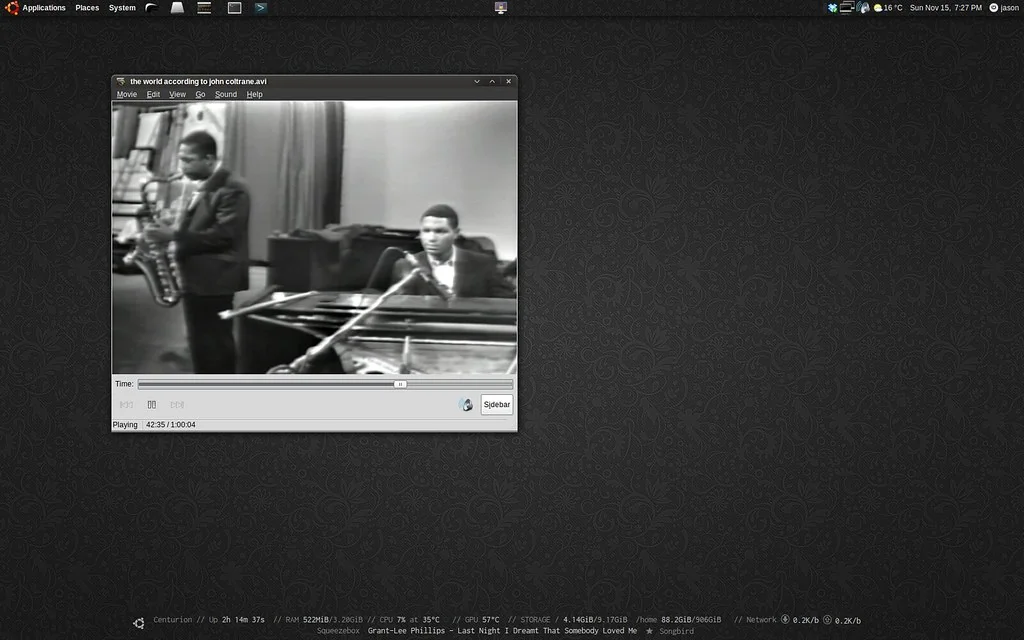The image size is (1024, 640).
Task: Minimize the movie player window
Action: tap(477, 82)
